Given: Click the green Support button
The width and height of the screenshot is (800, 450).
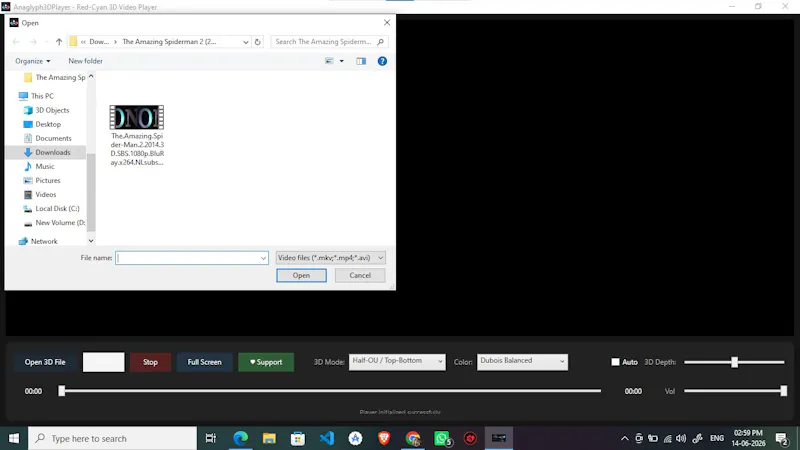Looking at the screenshot, I should [x=266, y=362].
